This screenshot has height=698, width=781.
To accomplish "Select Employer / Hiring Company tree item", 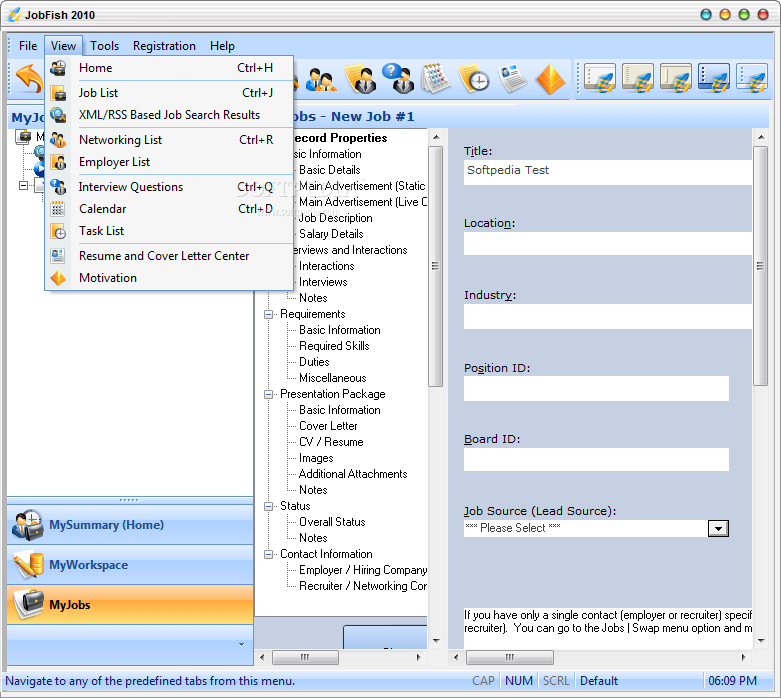I will (363, 570).
